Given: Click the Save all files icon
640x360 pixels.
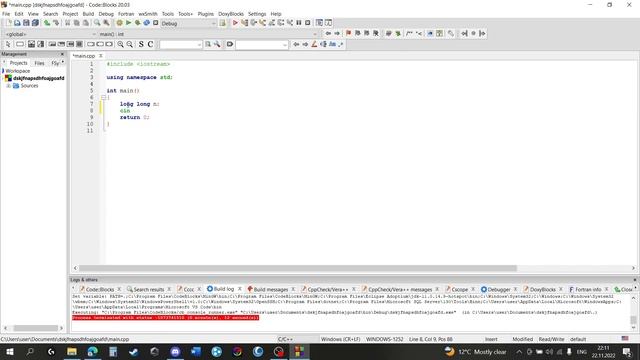Looking at the screenshot, I should [x=35, y=23].
